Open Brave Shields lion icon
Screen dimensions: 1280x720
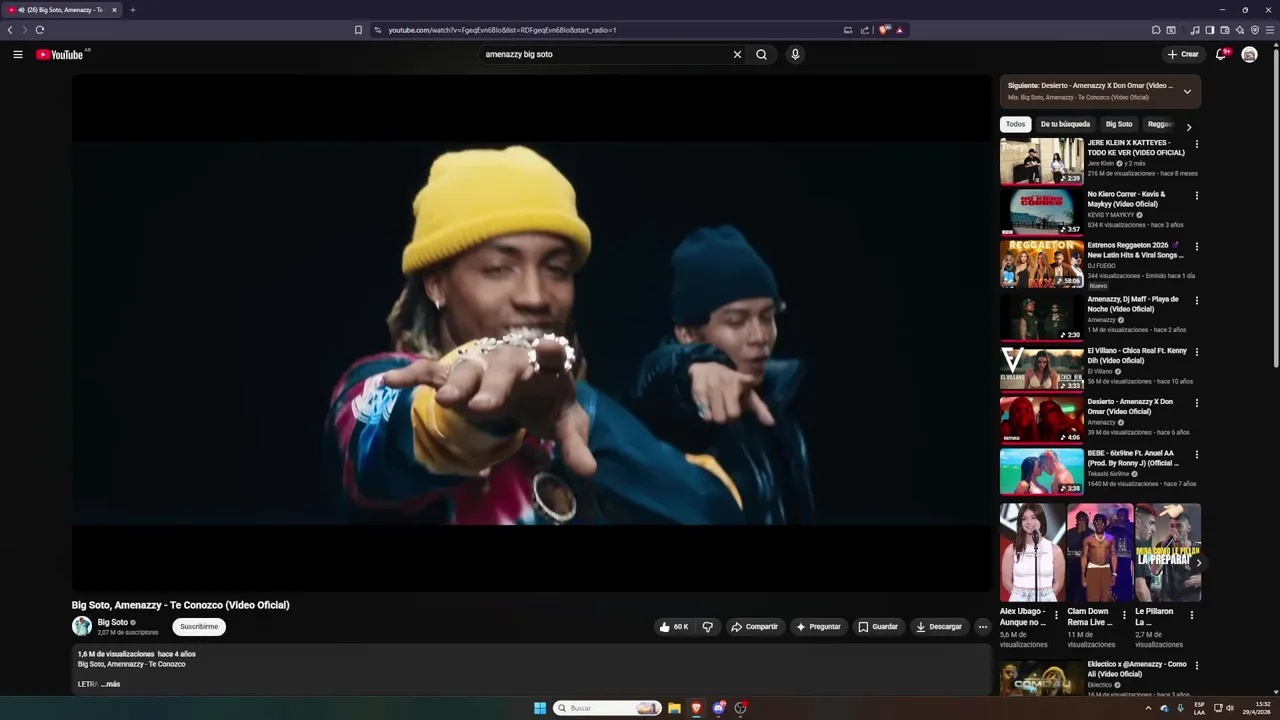[884, 30]
